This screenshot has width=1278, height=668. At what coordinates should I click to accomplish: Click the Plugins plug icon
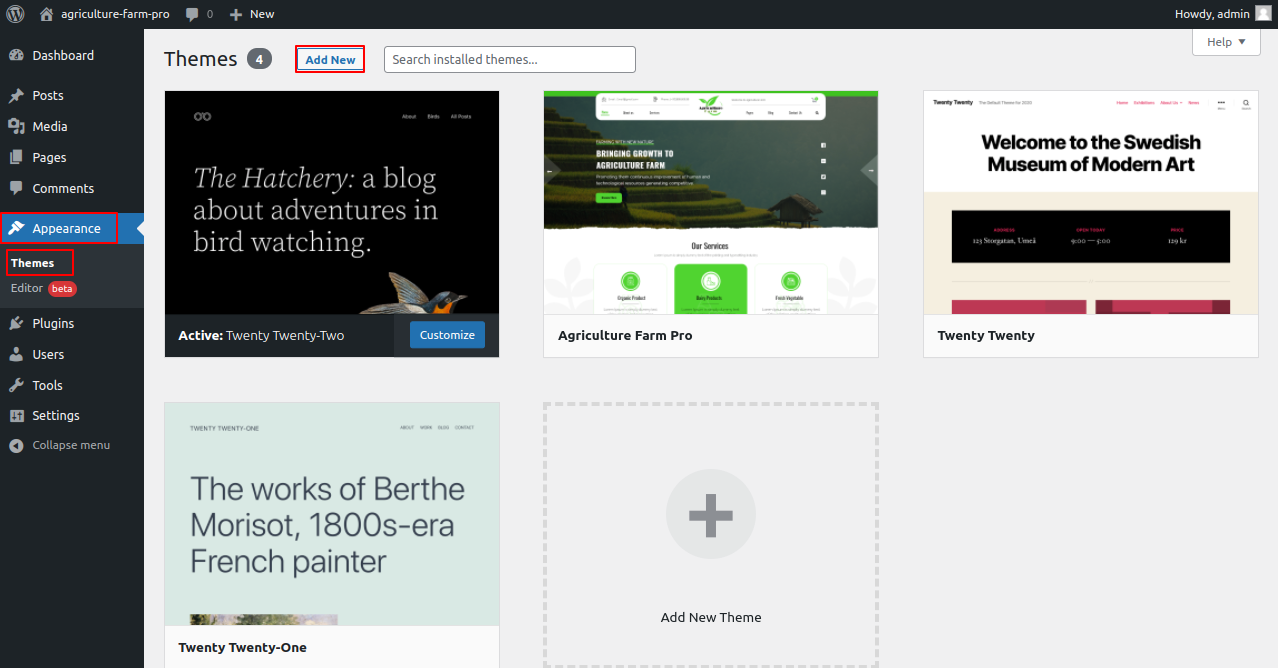(16, 323)
